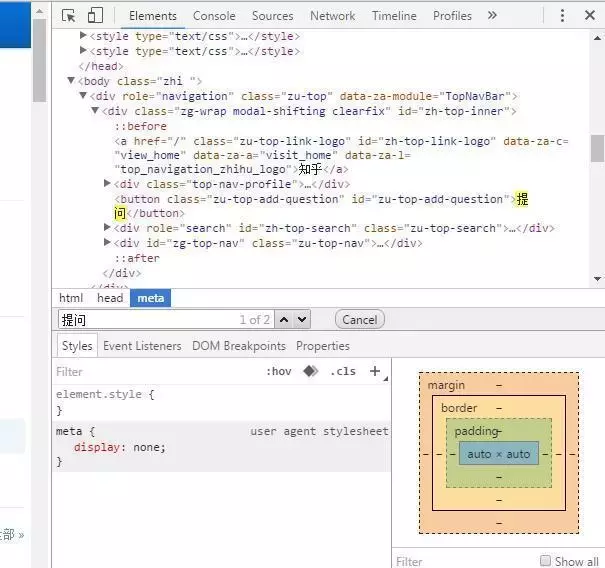Focus the computed styles Filter field
605x568 pixels.
tap(463, 561)
